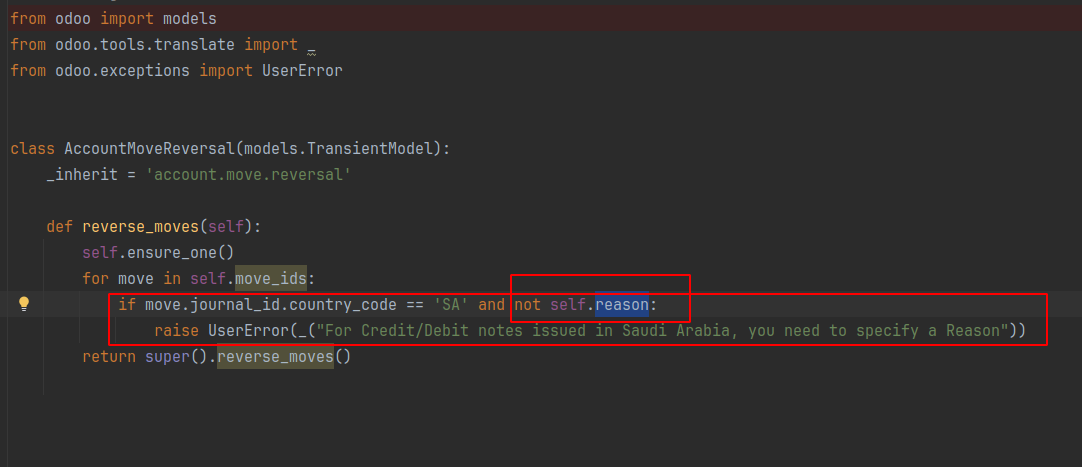Click 'odoo.tools.translate' import module

(145, 45)
